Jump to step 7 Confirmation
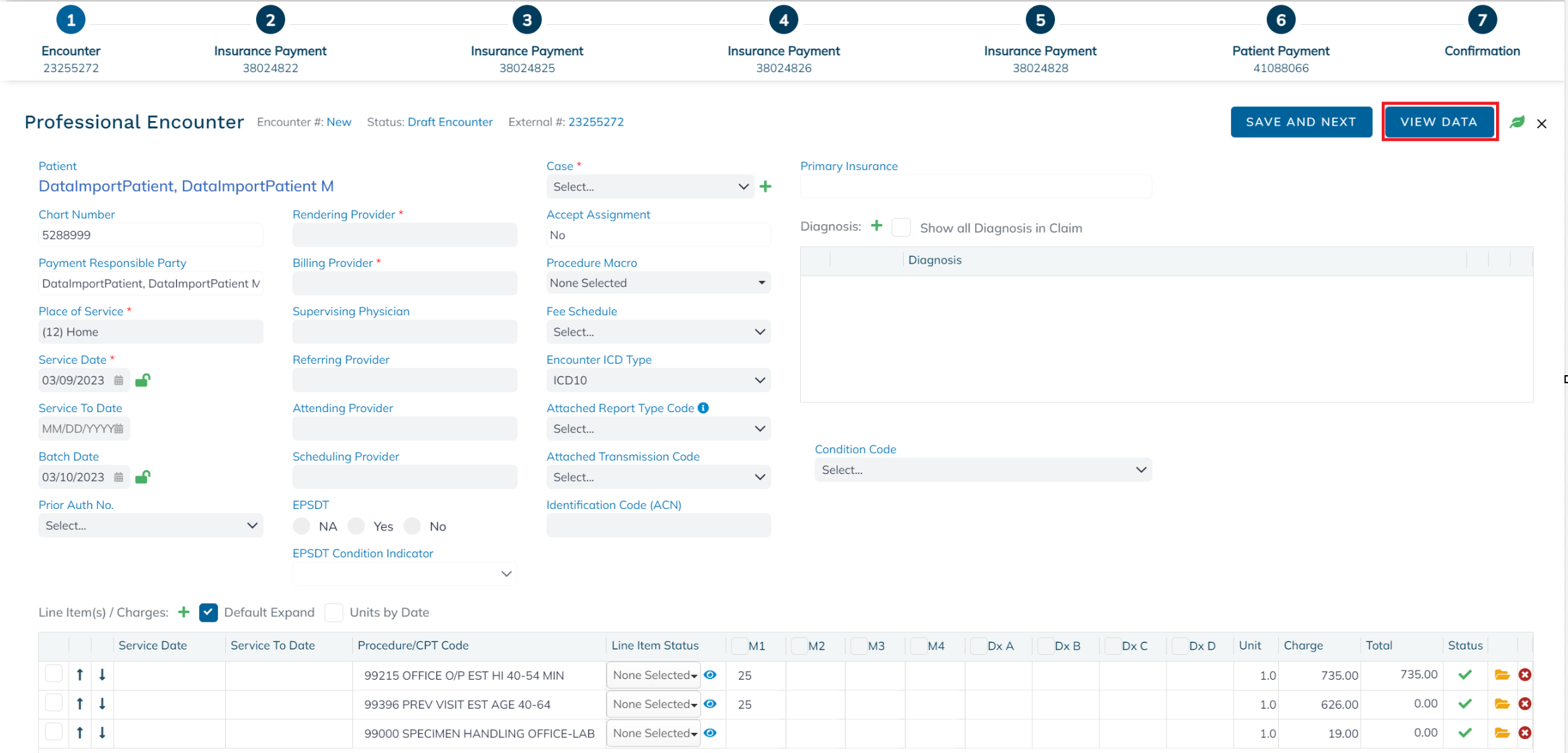Image resolution: width=1568 pixels, height=753 pixels. tap(1481, 20)
